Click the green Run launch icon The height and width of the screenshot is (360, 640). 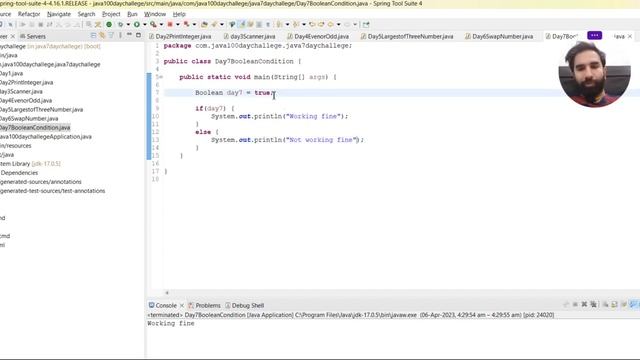click(x=137, y=24)
